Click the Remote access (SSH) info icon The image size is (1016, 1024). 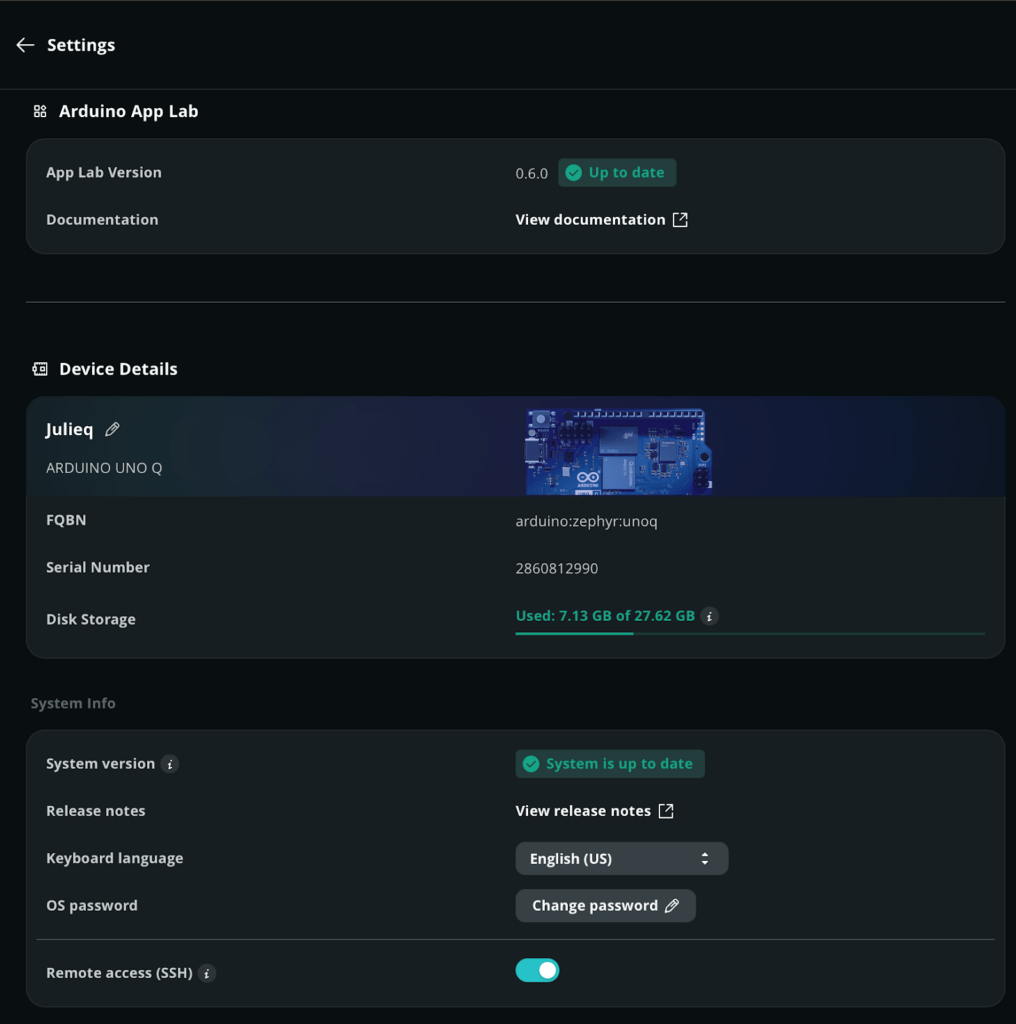[x=207, y=973]
